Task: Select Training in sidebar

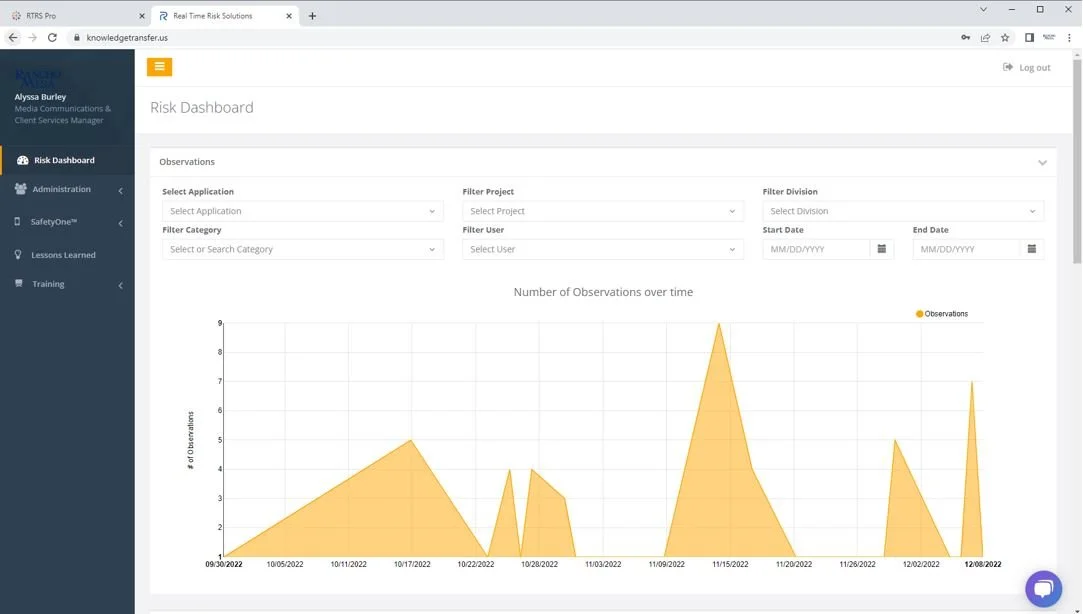Action: (68, 284)
